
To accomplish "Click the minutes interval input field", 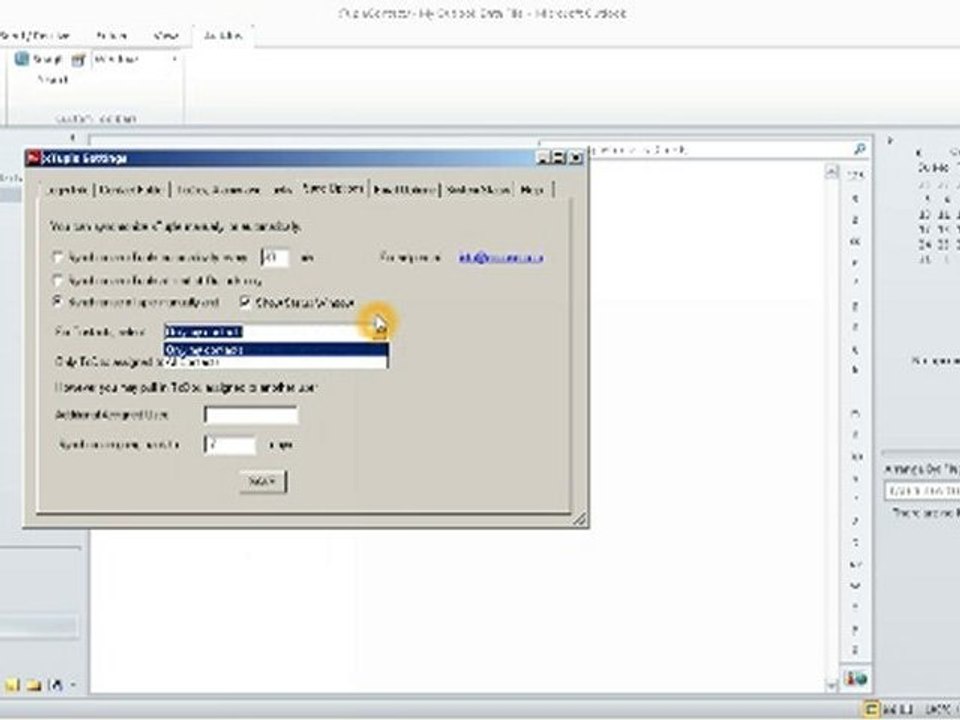I will pyautogui.click(x=275, y=257).
